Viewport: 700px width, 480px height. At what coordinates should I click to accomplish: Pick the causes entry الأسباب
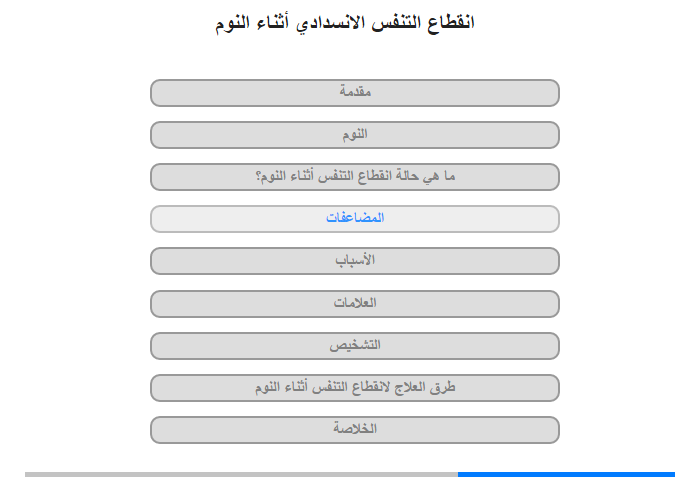tap(355, 261)
